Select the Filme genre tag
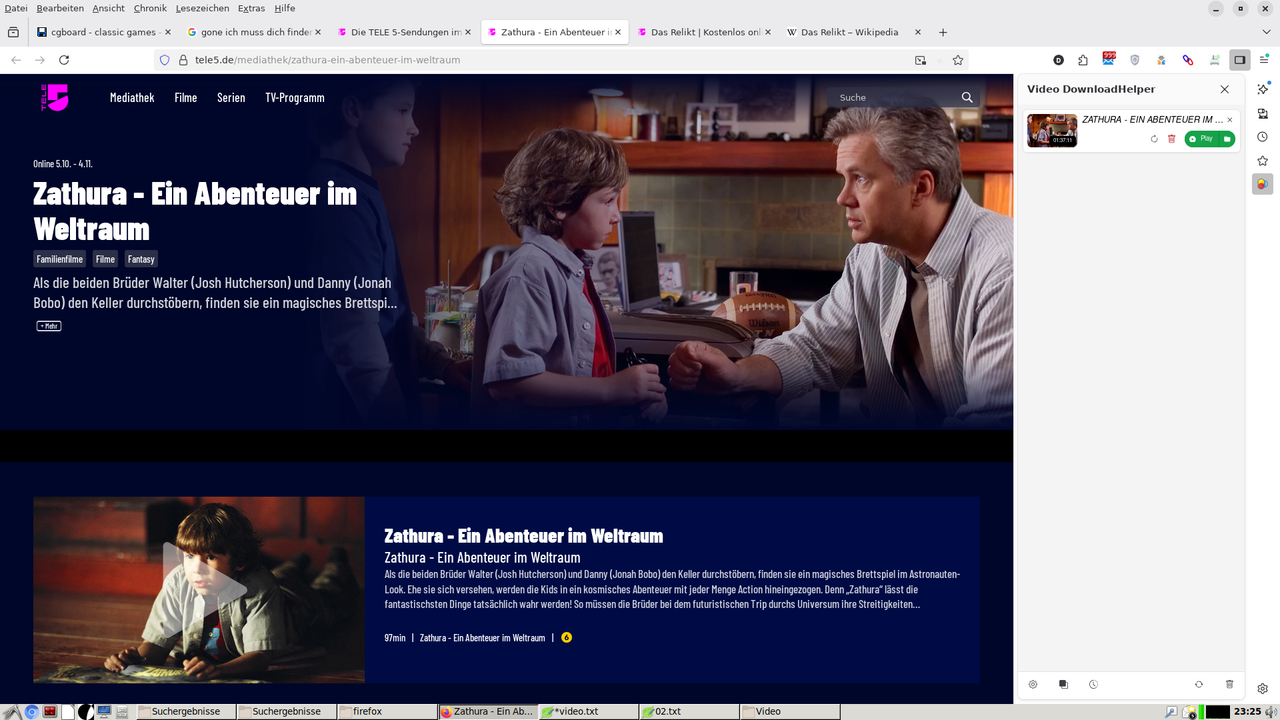This screenshot has height=720, width=1280. click(x=105, y=259)
